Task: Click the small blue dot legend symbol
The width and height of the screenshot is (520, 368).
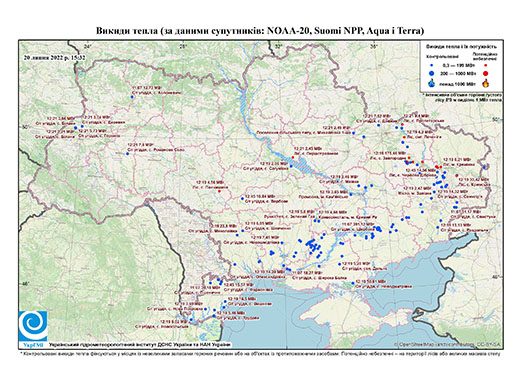Action: point(432,65)
